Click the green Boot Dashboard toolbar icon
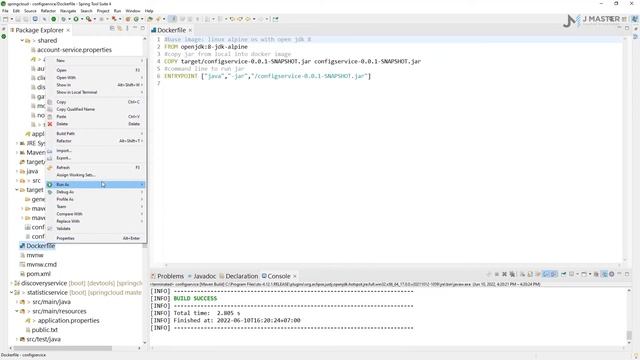The width and height of the screenshot is (640, 360). [53, 19]
